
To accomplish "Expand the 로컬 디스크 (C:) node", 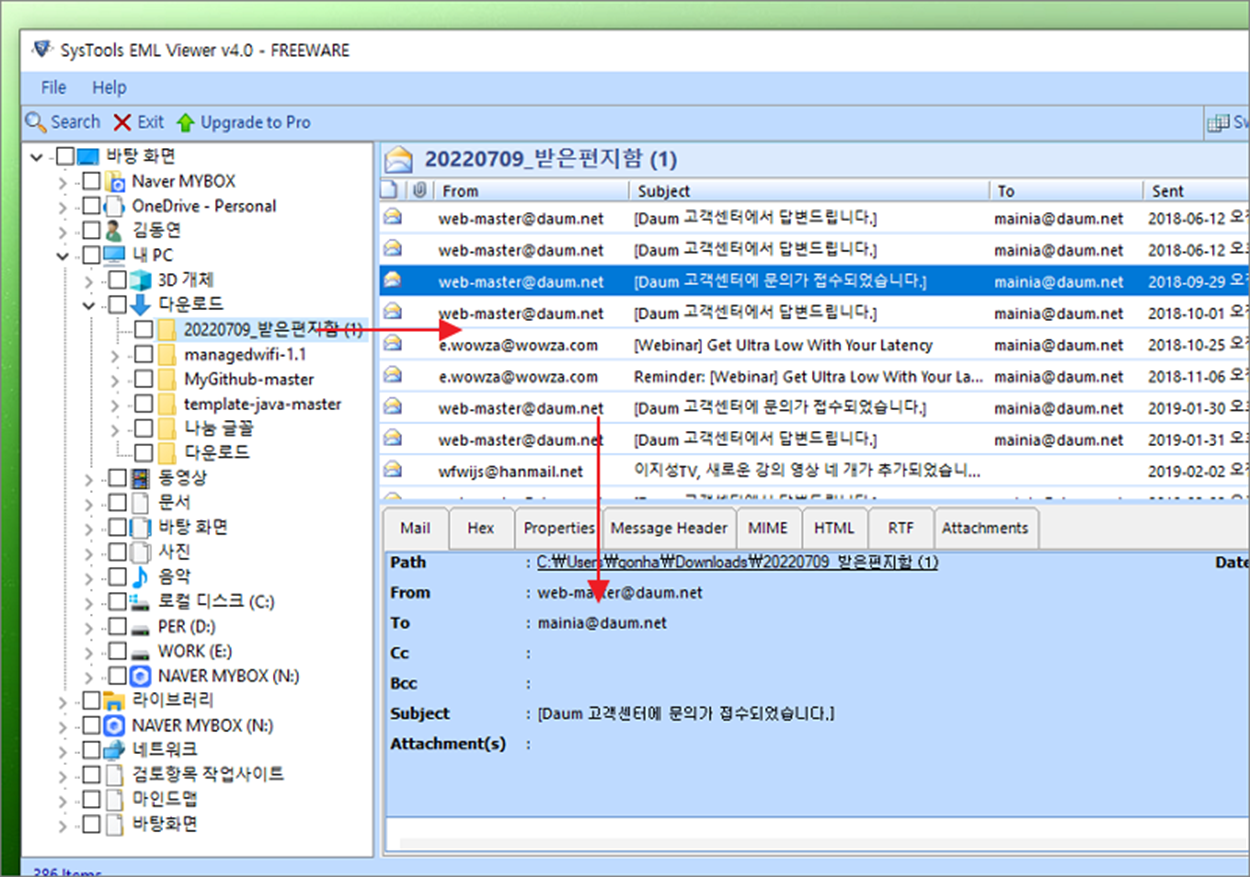I will 89,601.
